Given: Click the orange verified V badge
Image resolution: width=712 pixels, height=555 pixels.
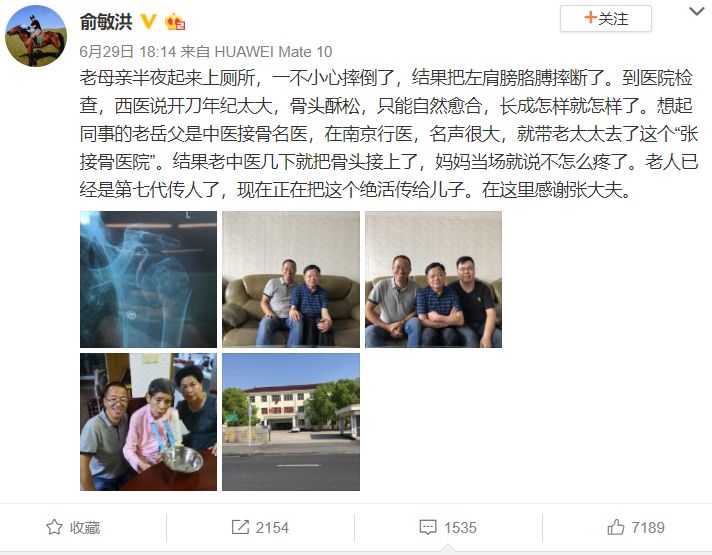Looking at the screenshot, I should [148, 21].
